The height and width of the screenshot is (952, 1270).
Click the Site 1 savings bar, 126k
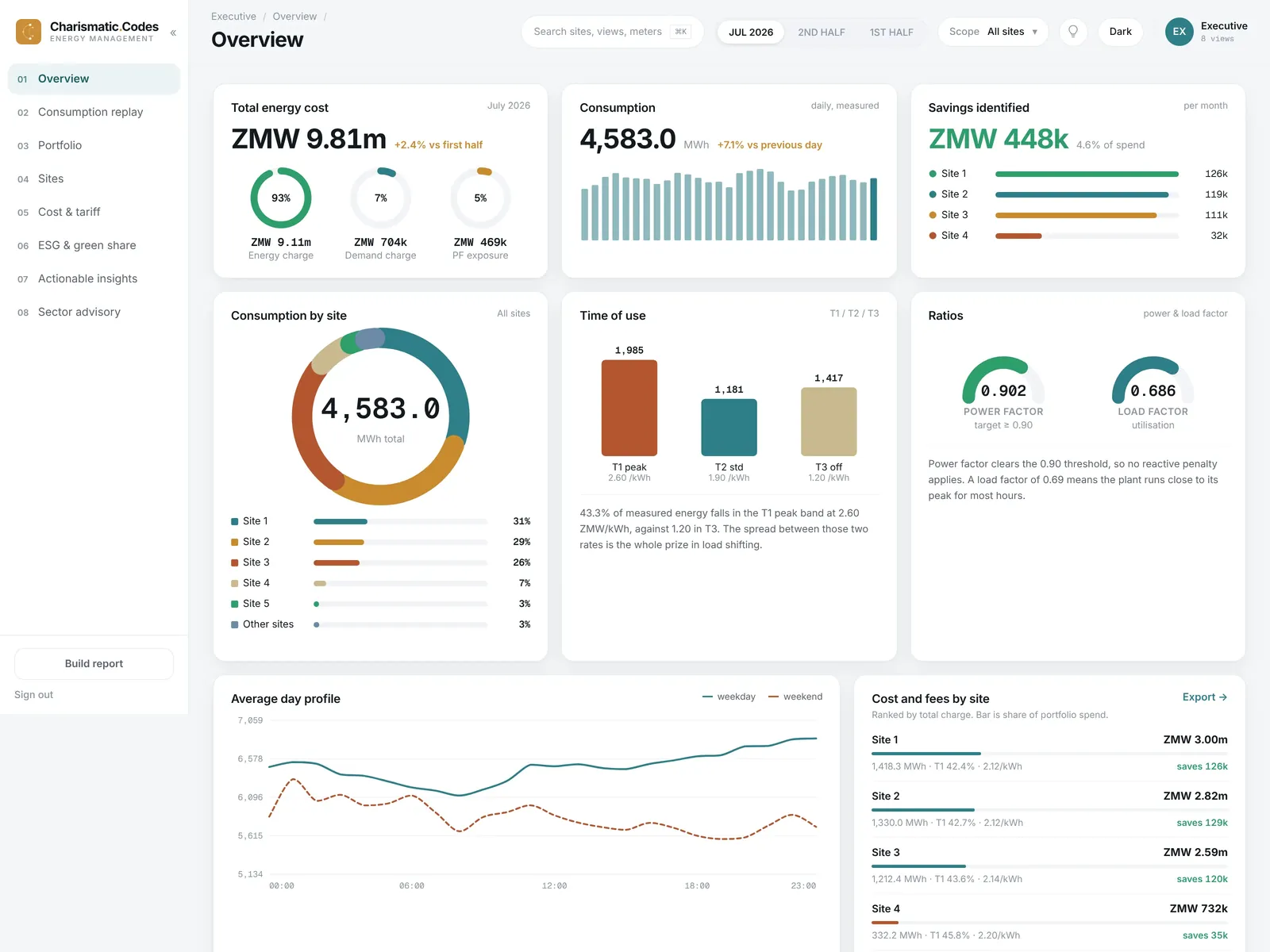click(x=1087, y=174)
